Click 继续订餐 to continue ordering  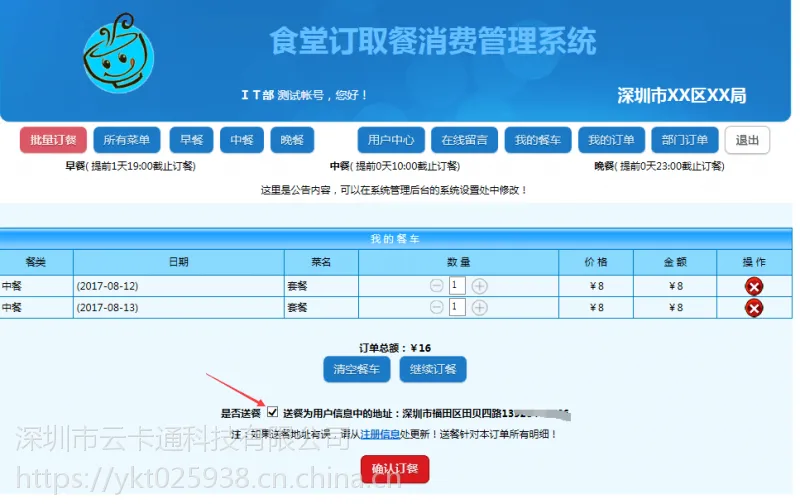pyautogui.click(x=433, y=369)
